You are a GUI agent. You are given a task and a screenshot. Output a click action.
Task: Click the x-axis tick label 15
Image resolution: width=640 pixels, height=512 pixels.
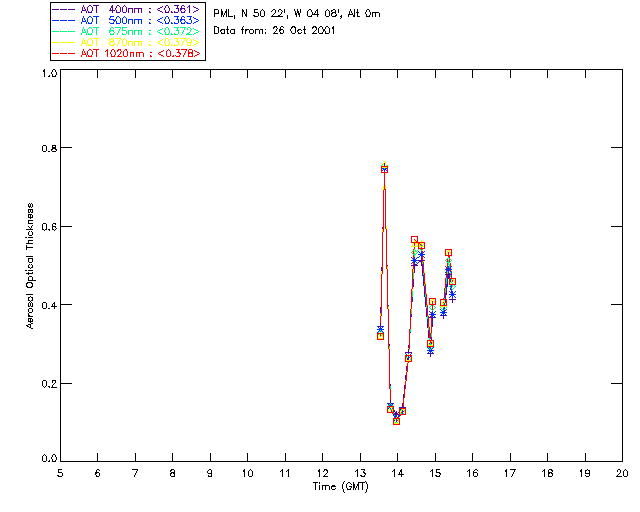coord(435,473)
